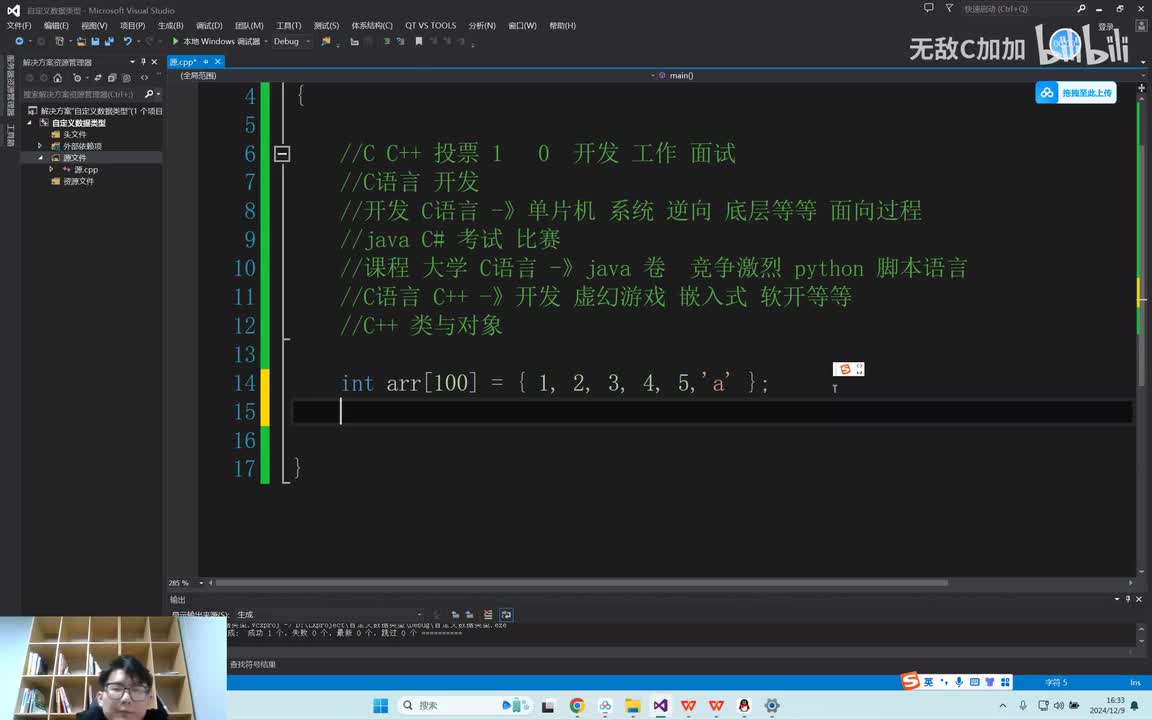Image resolution: width=1152 pixels, height=720 pixels.
Task: Click the Home icon in Solution Explorer
Action: [57, 78]
